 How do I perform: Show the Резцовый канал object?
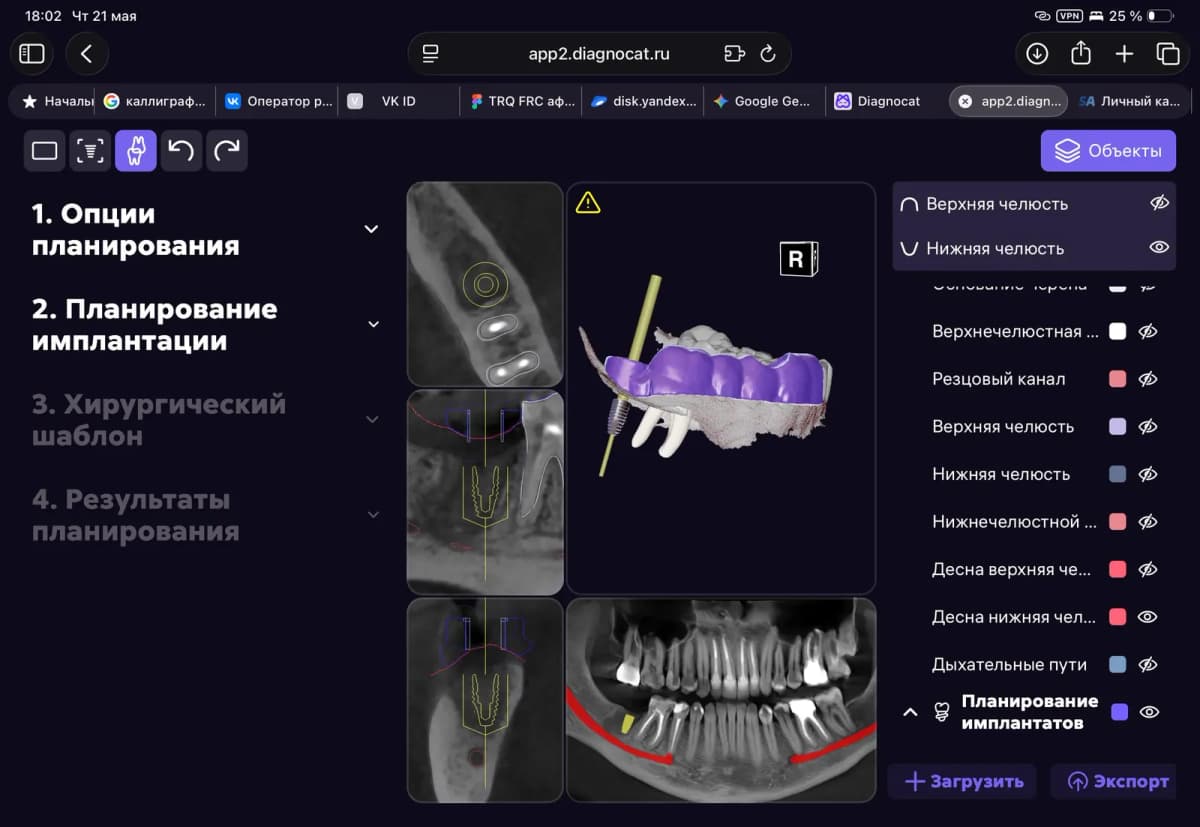click(1148, 379)
